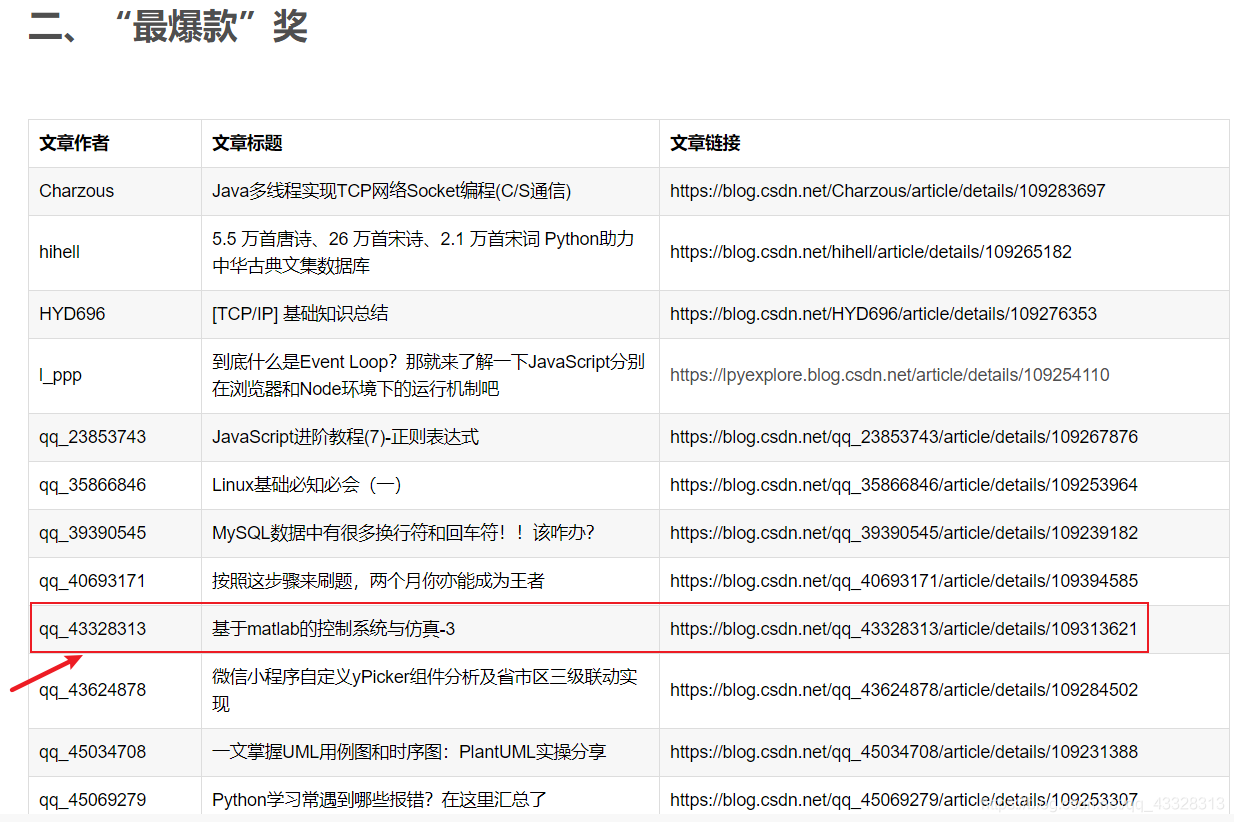This screenshot has width=1234, height=822.
Task: Select the 基于matlab的控制系统与仿真-3 title
Action: pos(334,629)
